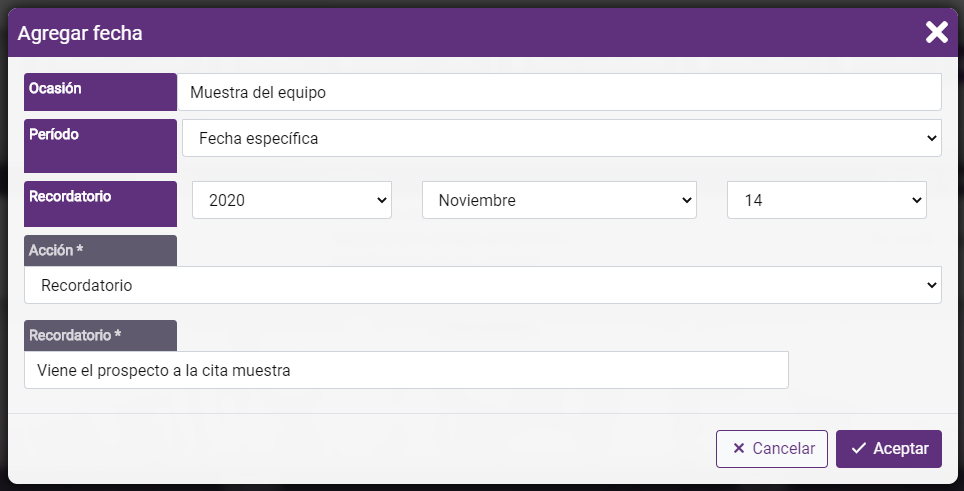
Task: Click the Agregar fecha dialog title
Action: click(x=80, y=33)
